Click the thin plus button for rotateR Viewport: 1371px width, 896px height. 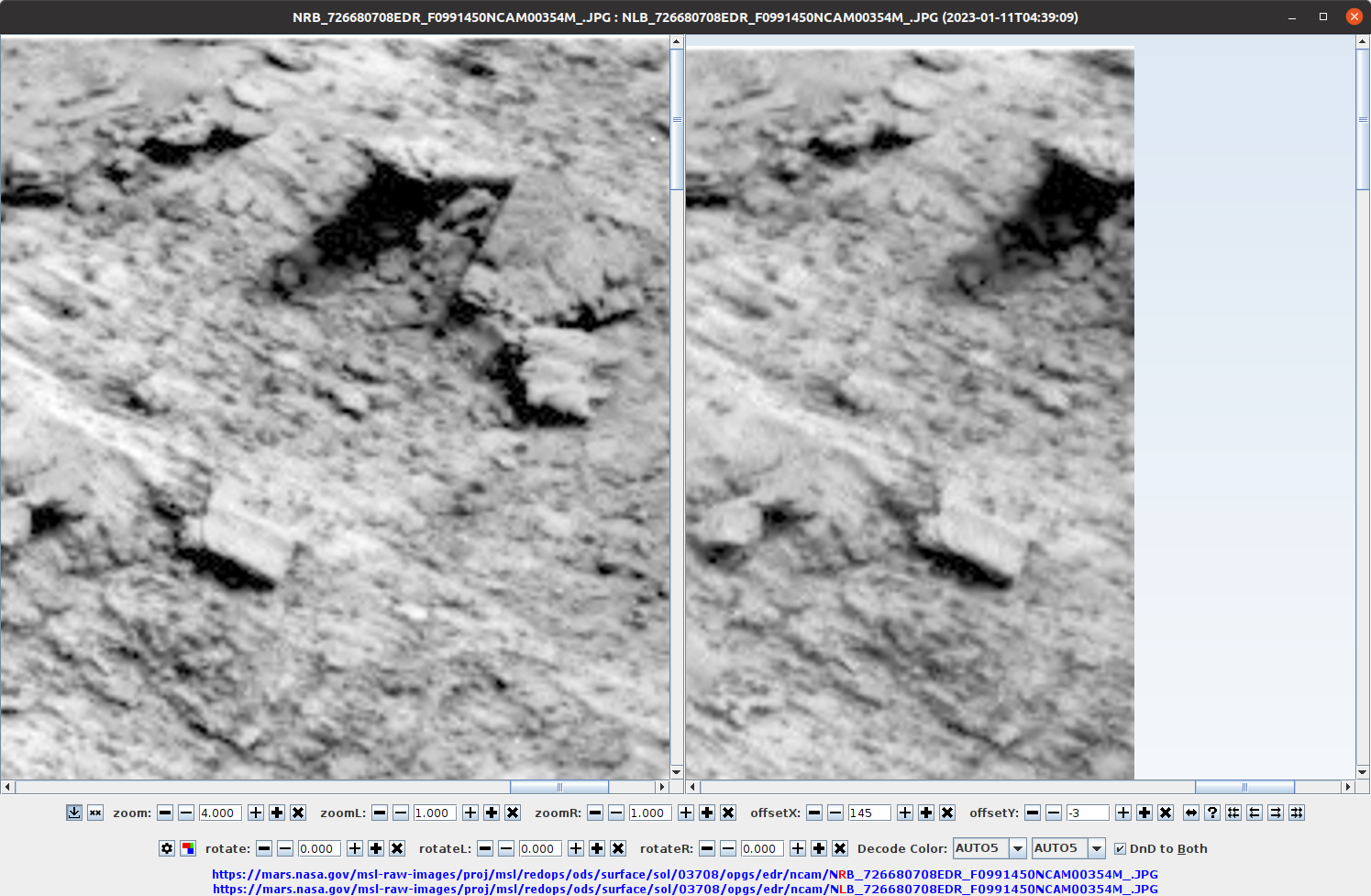798,848
